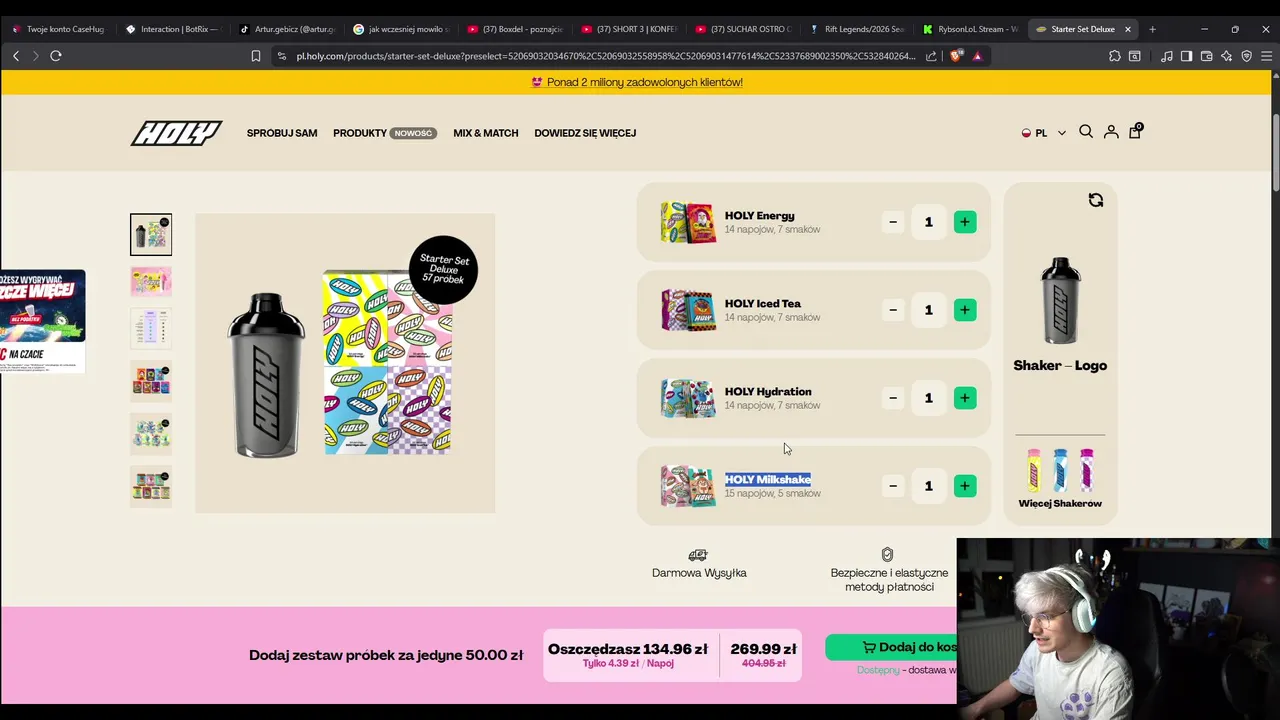Select second gallery thumbnail
Image resolution: width=1280 pixels, height=720 pixels.
pos(151,282)
